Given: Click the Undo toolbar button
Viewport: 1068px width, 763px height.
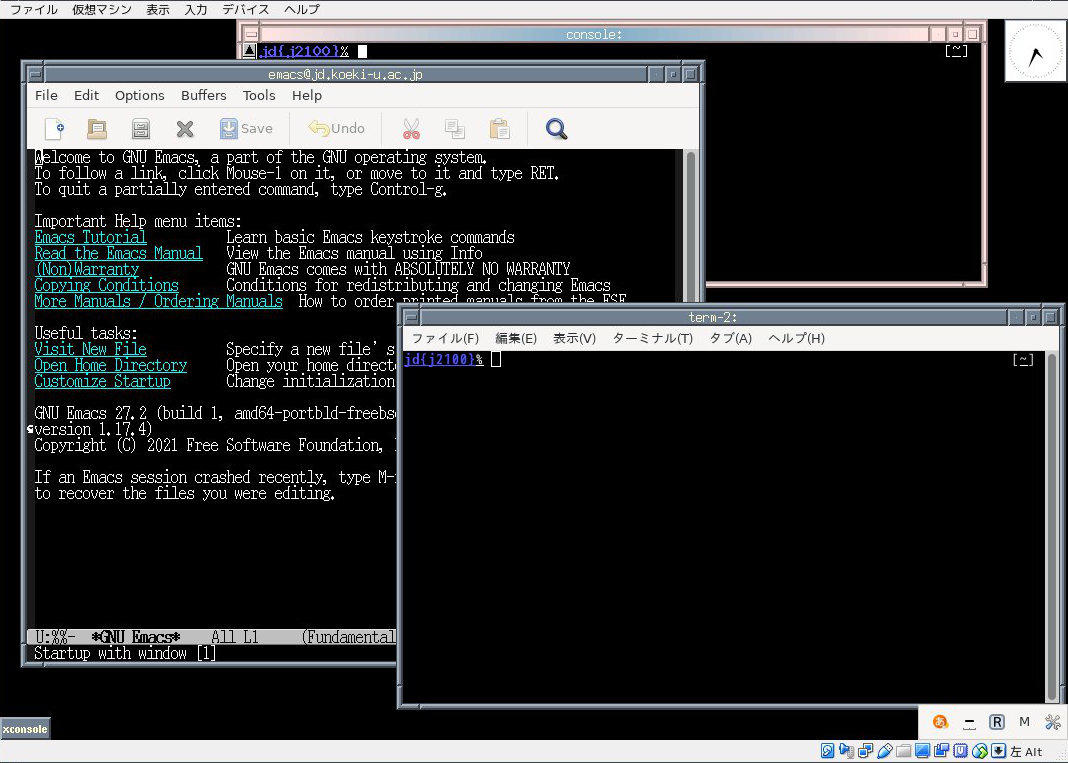Looking at the screenshot, I should pos(336,128).
